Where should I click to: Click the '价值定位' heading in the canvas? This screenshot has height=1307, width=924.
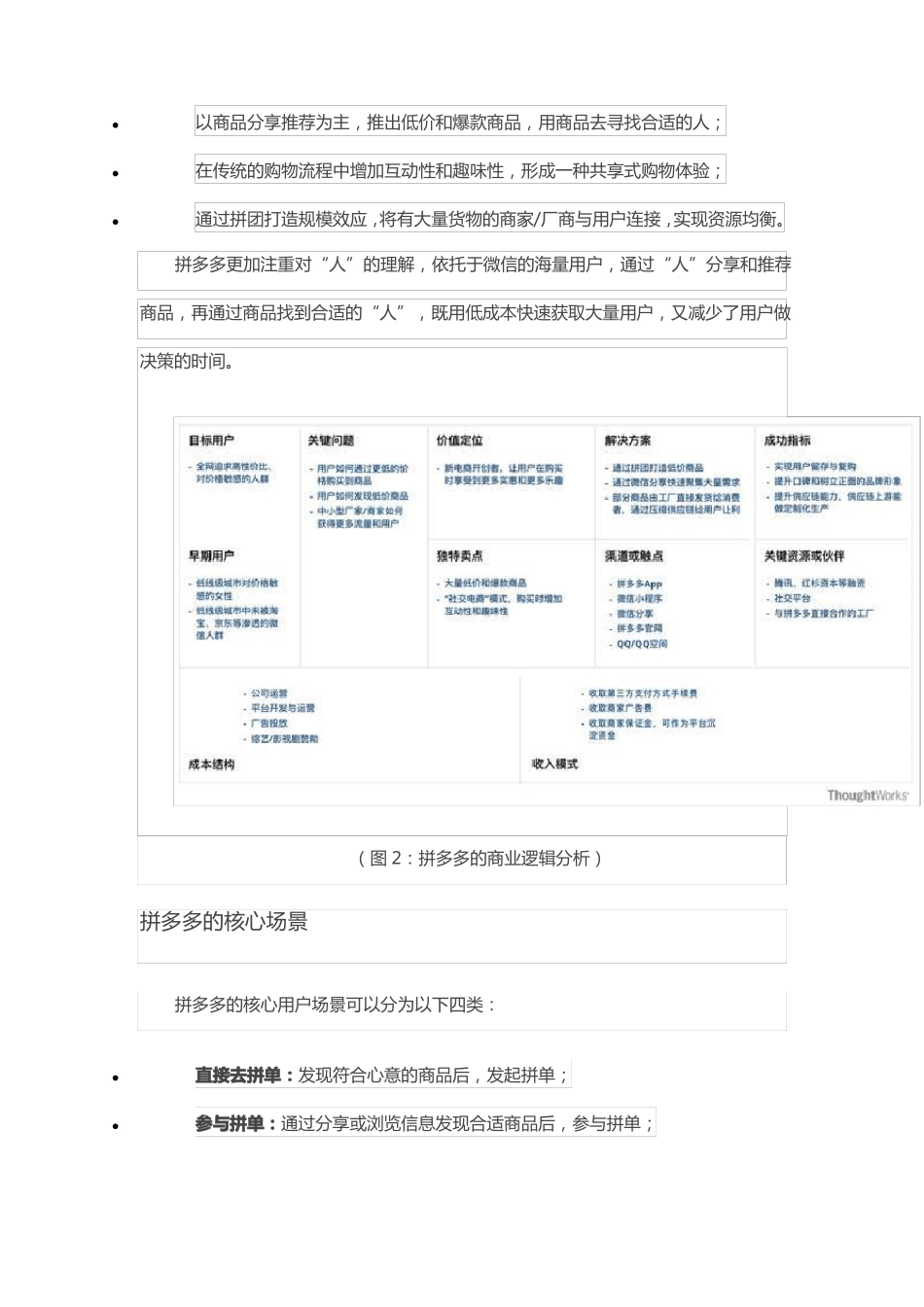pos(459,441)
